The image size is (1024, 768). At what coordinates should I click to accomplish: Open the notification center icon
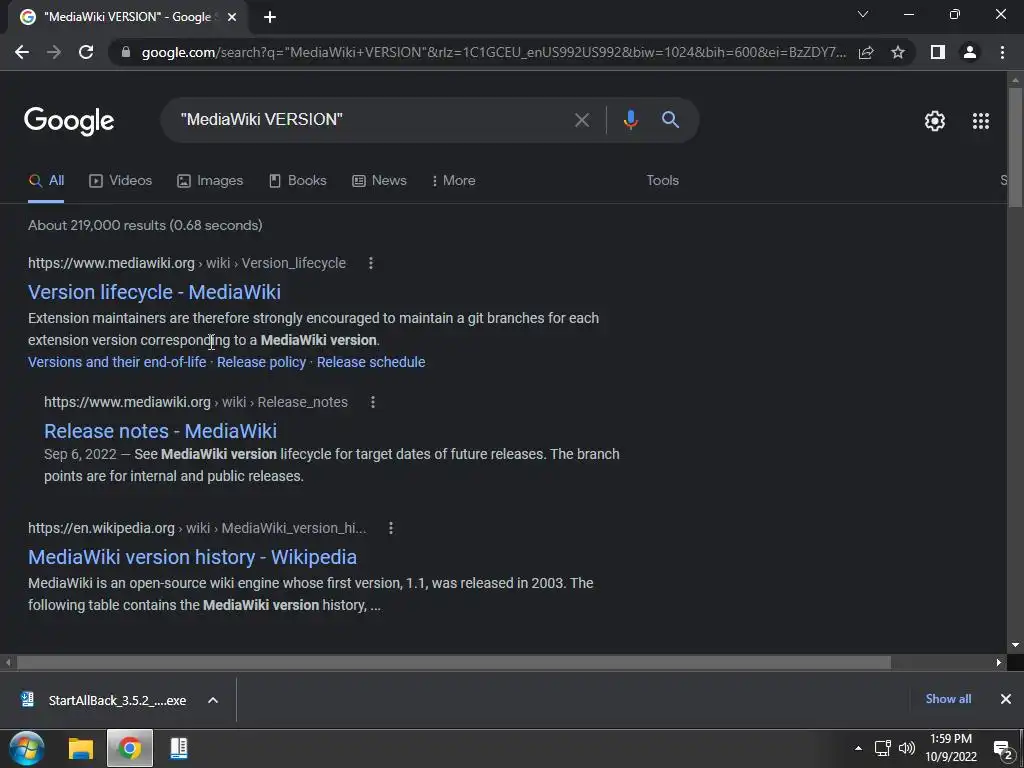[1002, 749]
